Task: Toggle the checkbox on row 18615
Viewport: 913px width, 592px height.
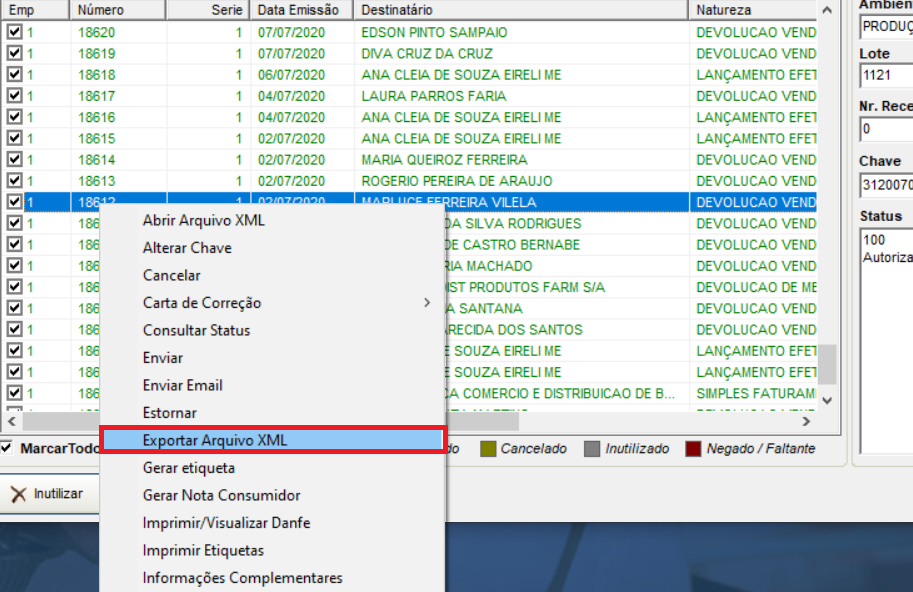Action: (14, 138)
